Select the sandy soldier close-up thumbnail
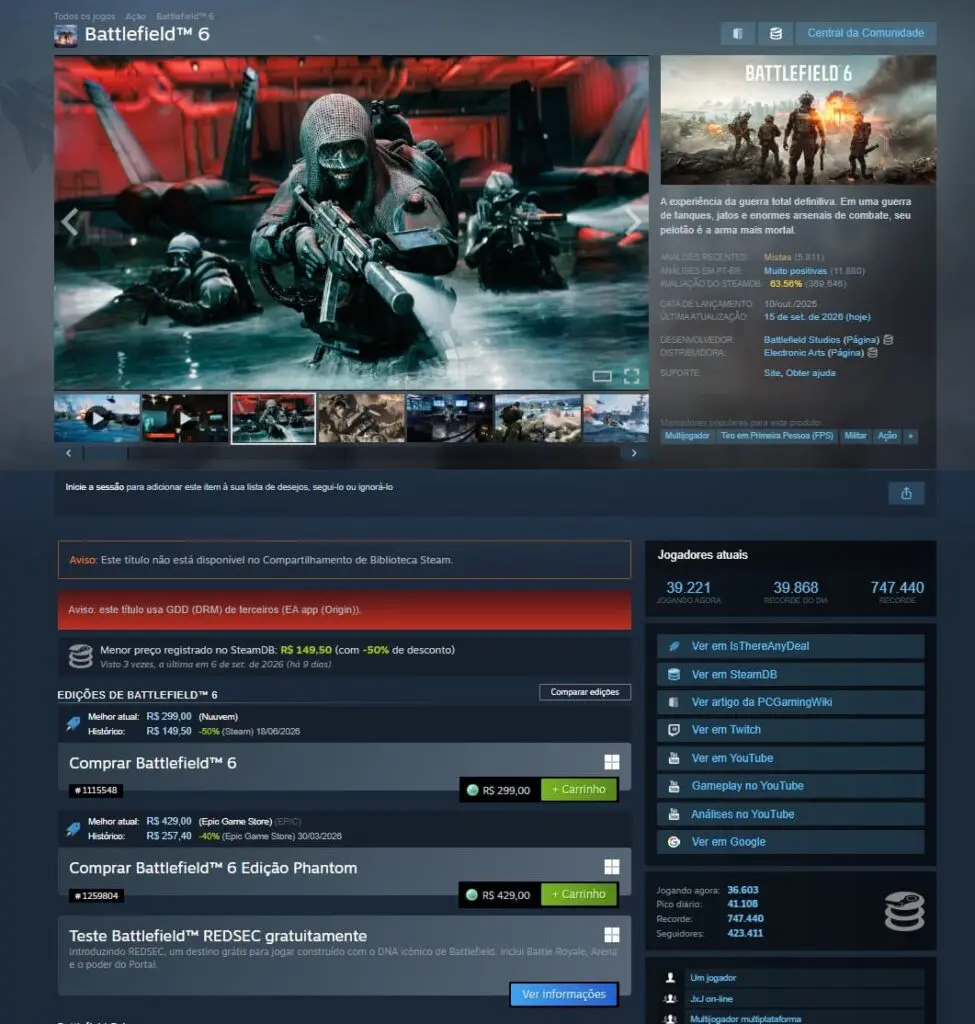 coord(361,418)
